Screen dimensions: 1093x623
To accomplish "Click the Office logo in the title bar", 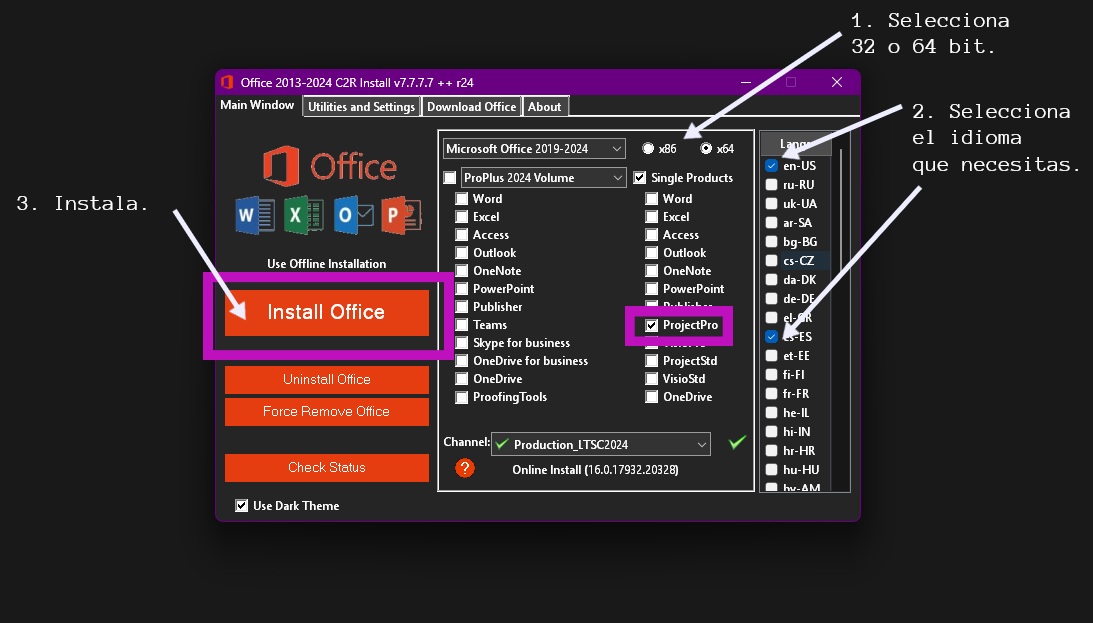I will tap(227, 82).
